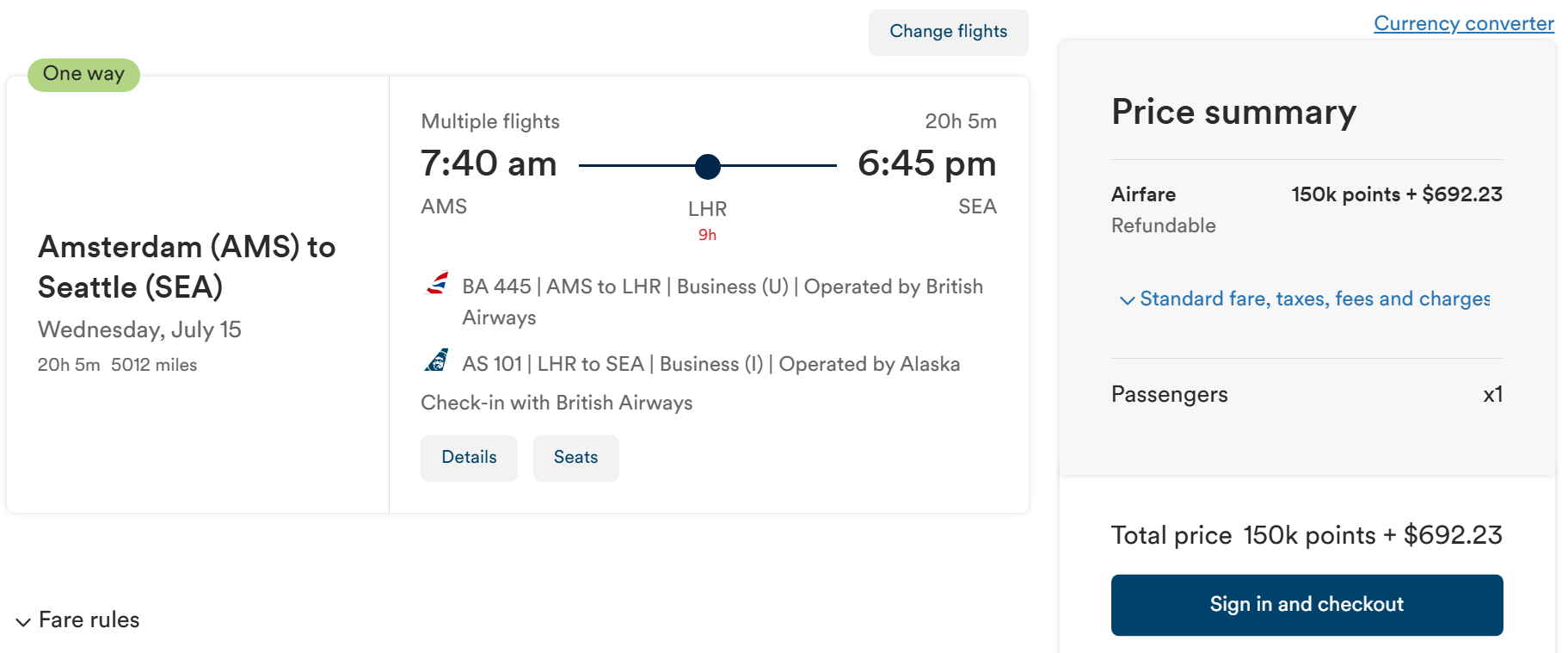
Task: Click the 7:40 am departure time
Action: point(489,163)
